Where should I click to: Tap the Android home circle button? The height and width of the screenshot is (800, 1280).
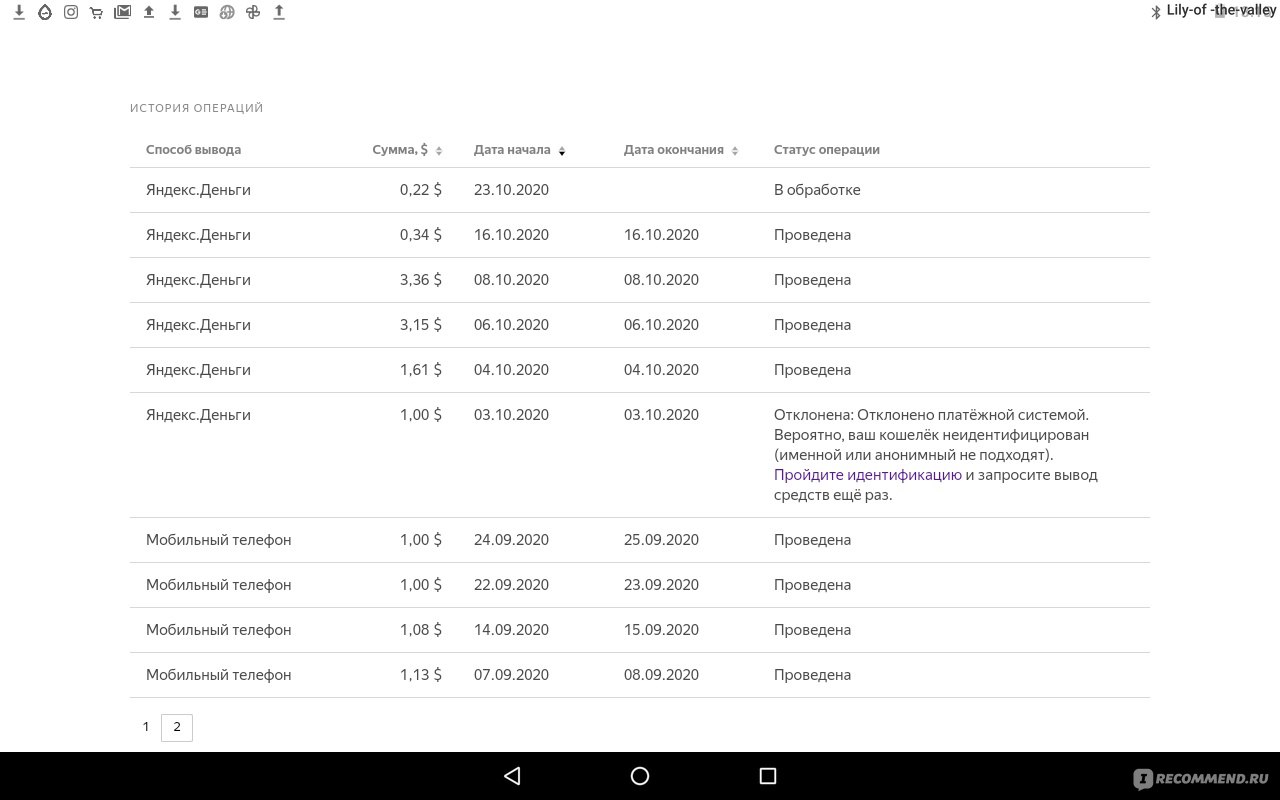[x=640, y=776]
